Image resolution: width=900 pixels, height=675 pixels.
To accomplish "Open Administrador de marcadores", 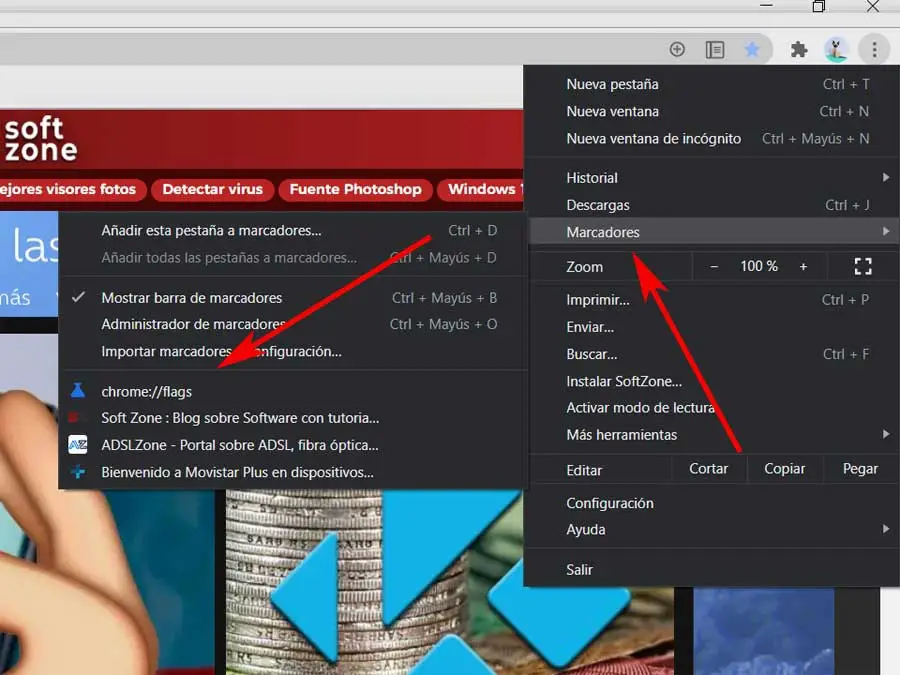I will click(x=293, y=324).
